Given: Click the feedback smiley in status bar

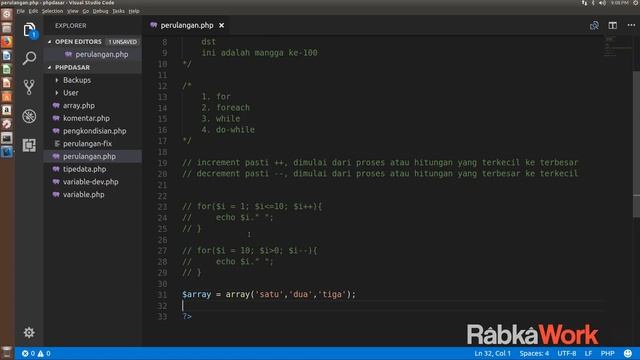Looking at the screenshot, I should (628, 353).
